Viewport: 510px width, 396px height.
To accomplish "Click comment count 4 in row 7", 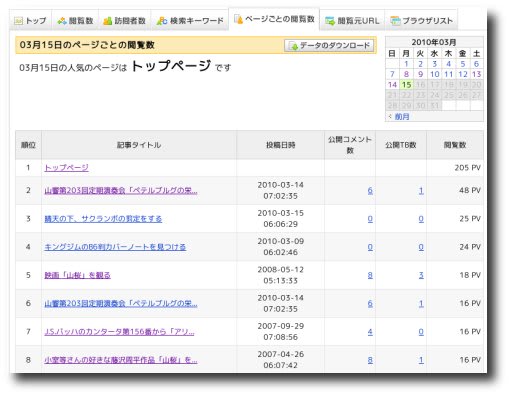I will tap(370, 332).
